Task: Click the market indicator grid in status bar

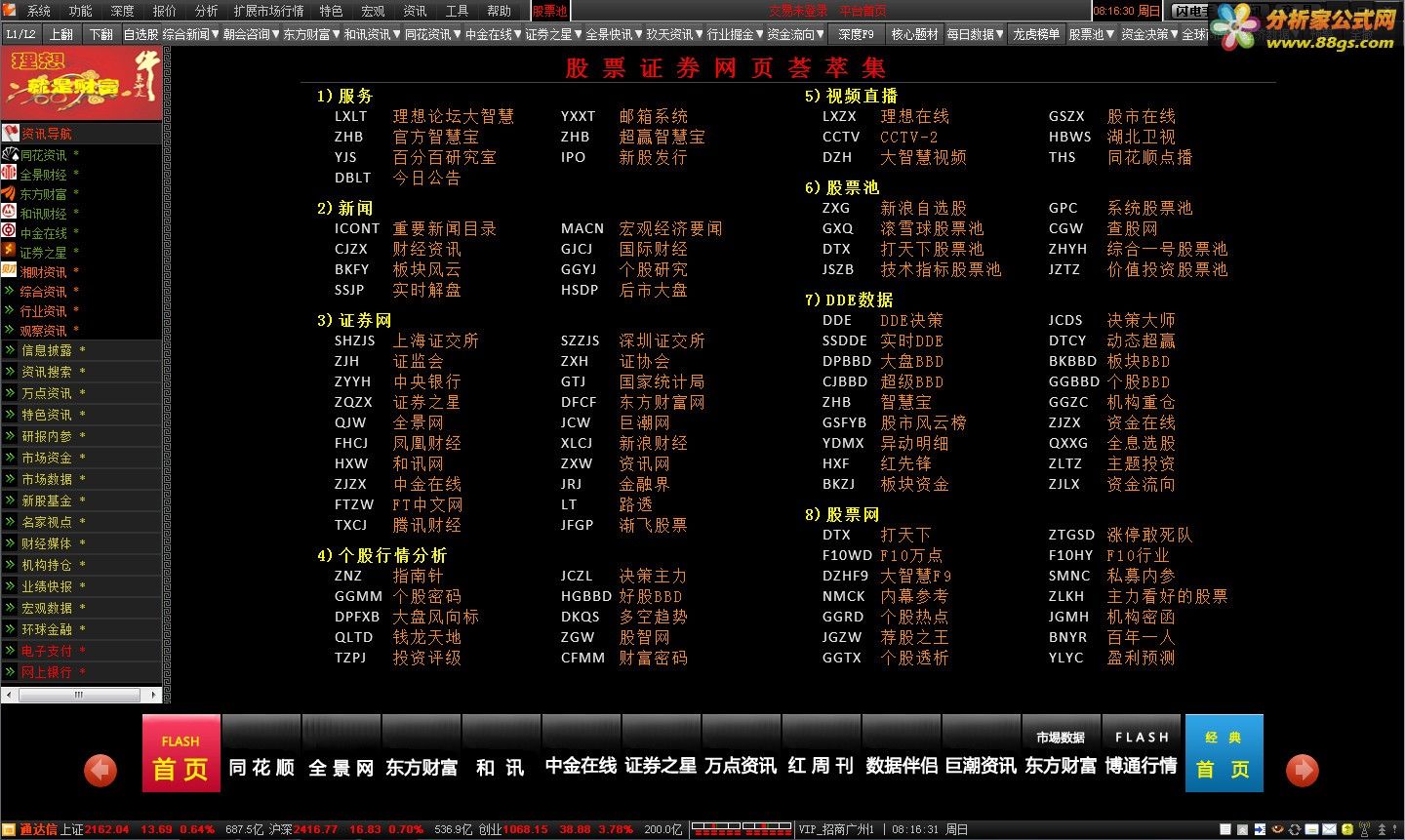Action: coord(742,829)
